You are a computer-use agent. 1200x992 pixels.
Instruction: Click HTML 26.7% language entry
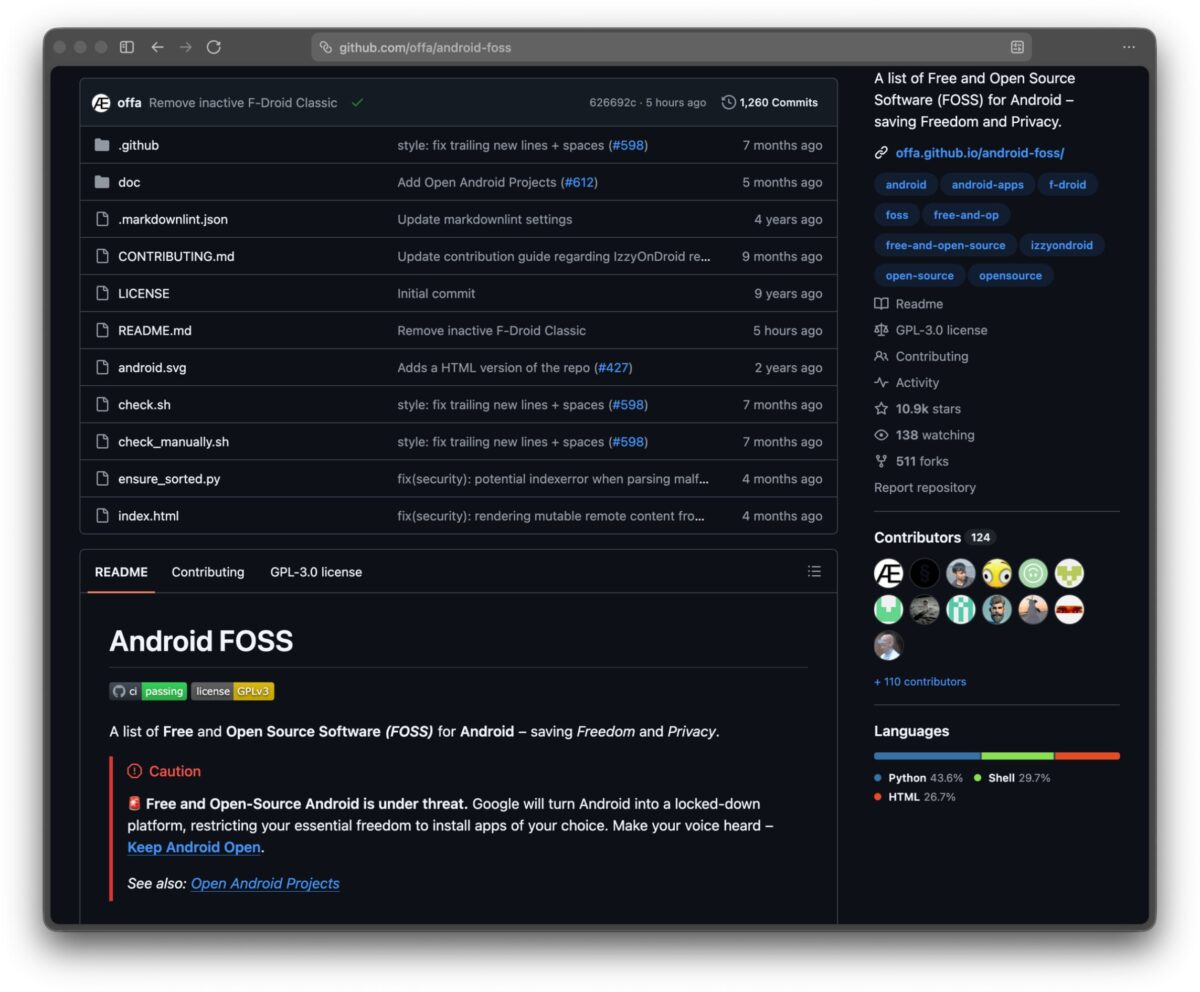915,797
